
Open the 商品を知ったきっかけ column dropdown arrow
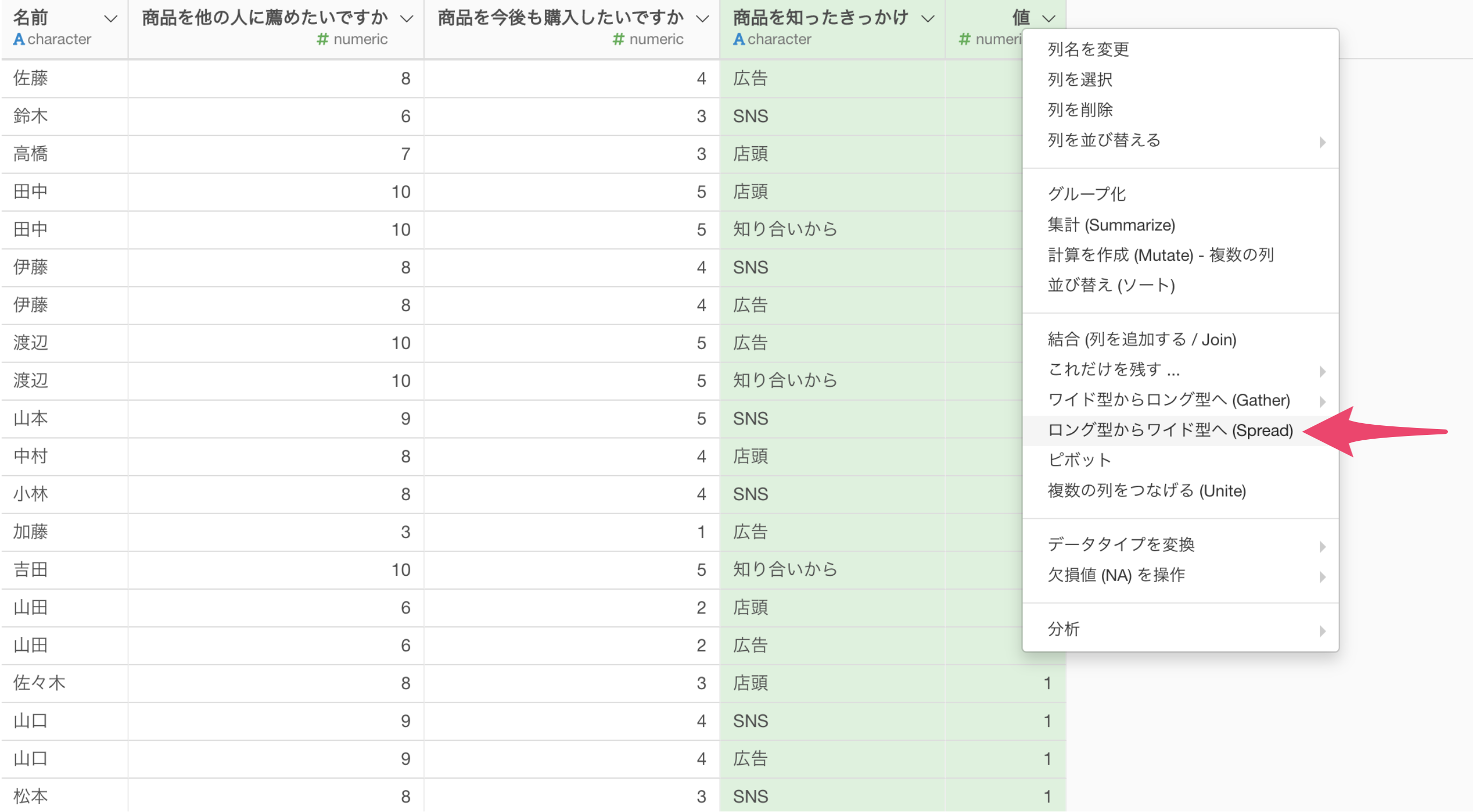point(928,19)
